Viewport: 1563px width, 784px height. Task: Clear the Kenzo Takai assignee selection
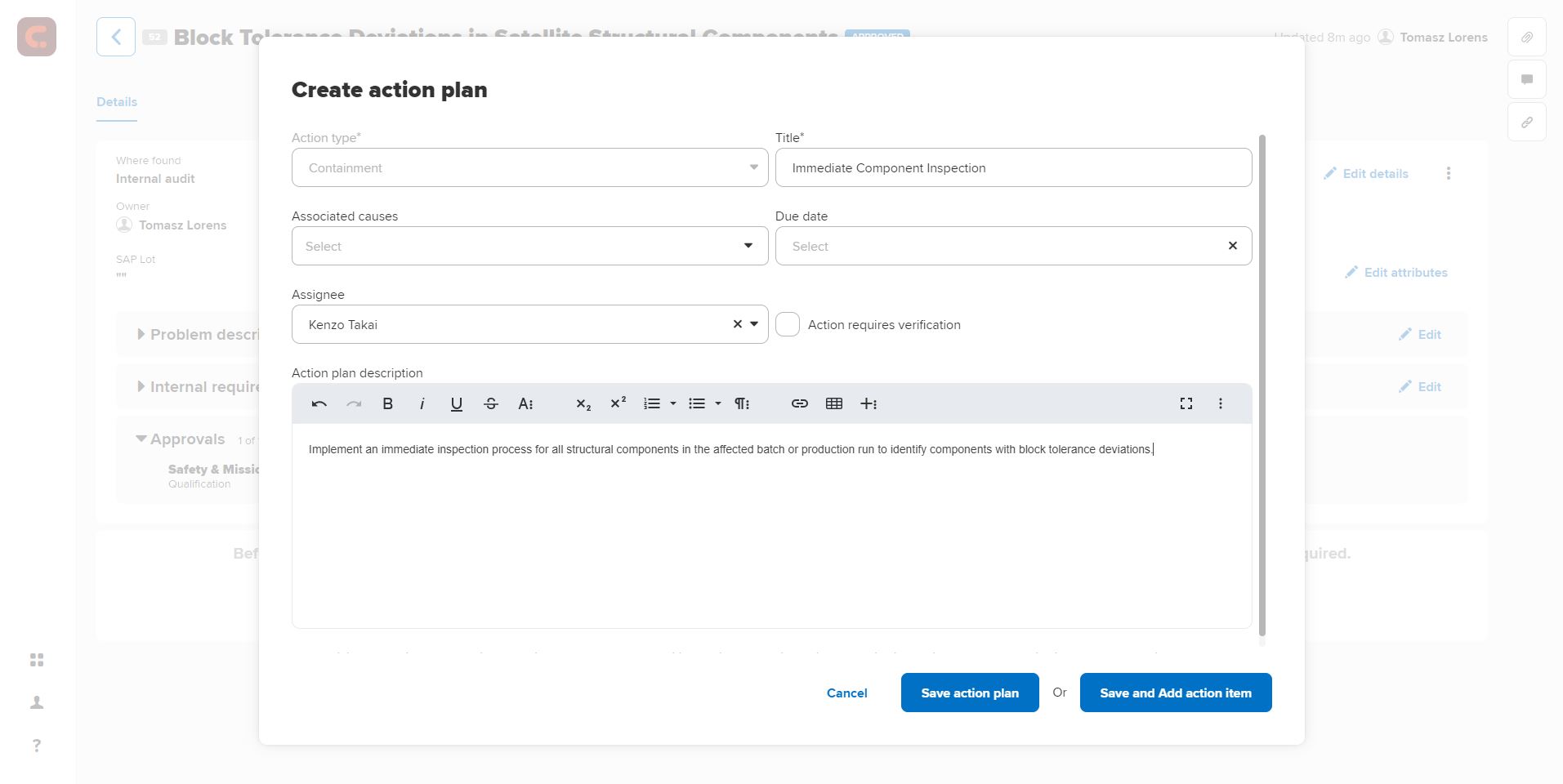737,324
